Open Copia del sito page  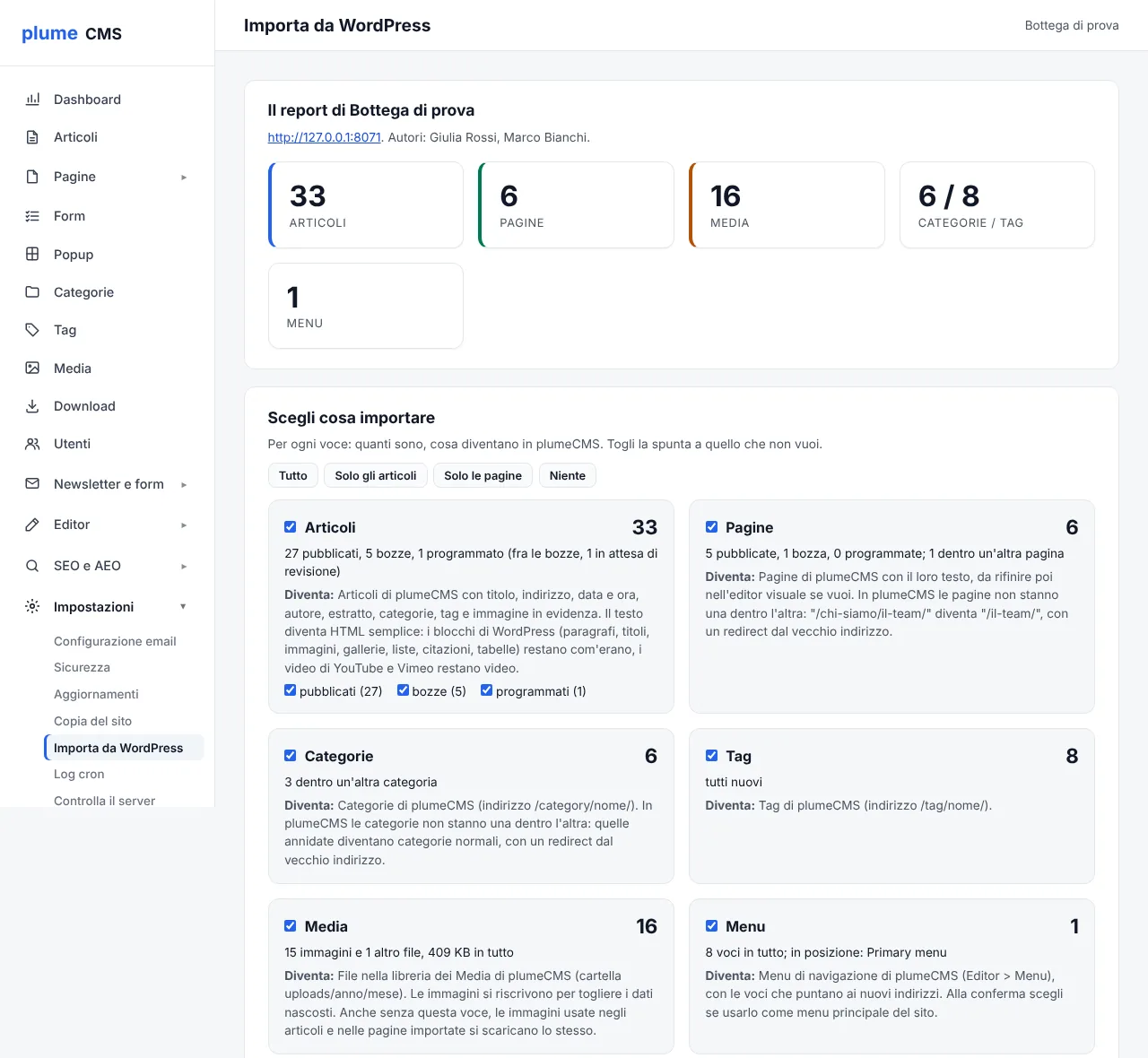[x=92, y=721]
